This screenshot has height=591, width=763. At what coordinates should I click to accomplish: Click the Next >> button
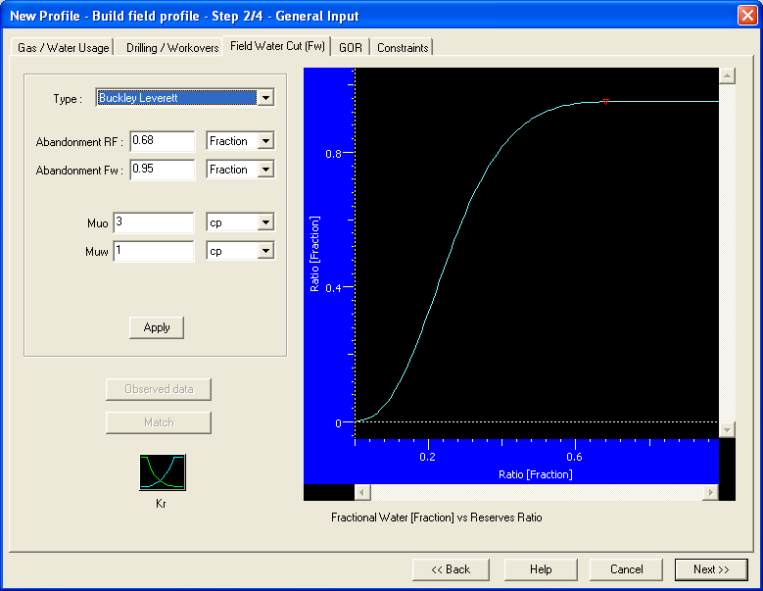click(x=710, y=569)
